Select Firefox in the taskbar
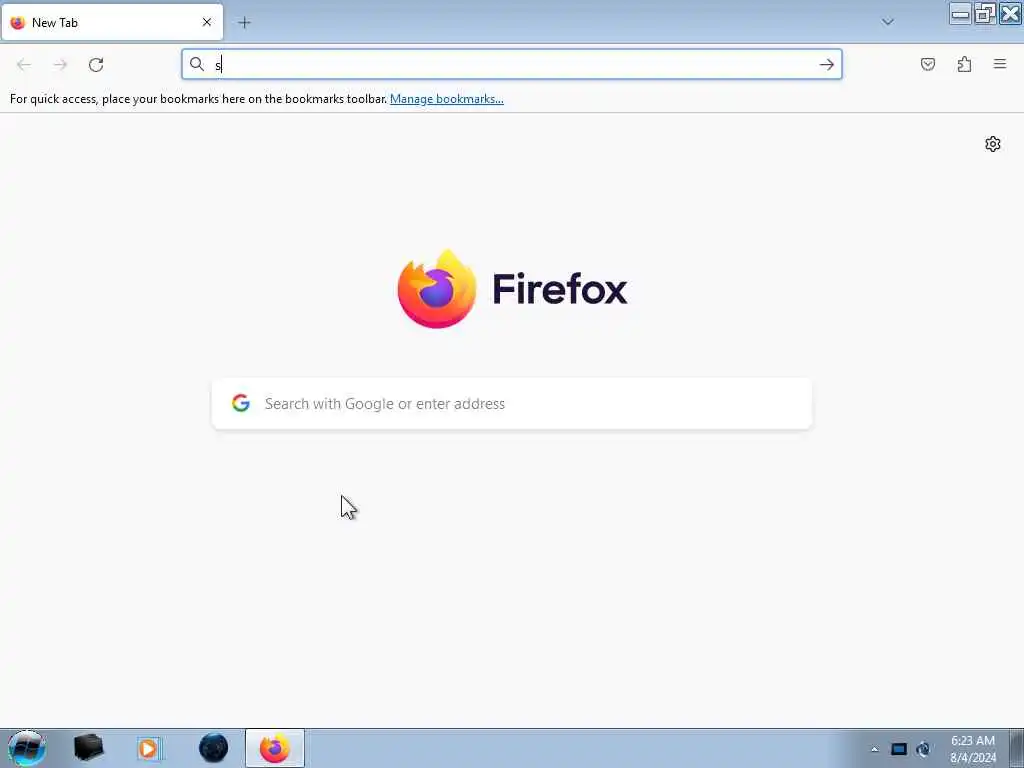Viewport: 1024px width, 768px height. tap(275, 748)
